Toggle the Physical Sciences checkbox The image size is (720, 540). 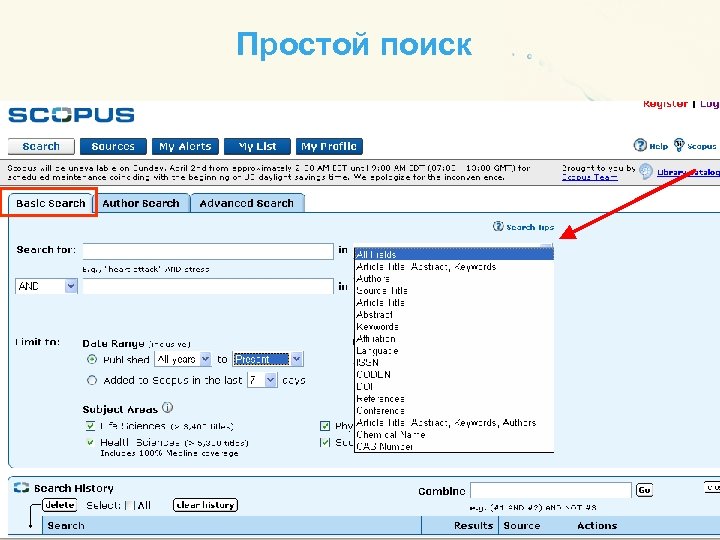325,426
